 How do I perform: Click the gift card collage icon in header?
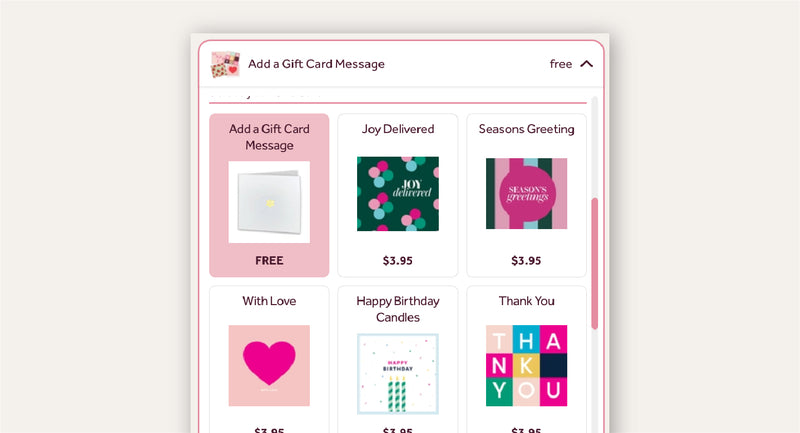(x=226, y=64)
